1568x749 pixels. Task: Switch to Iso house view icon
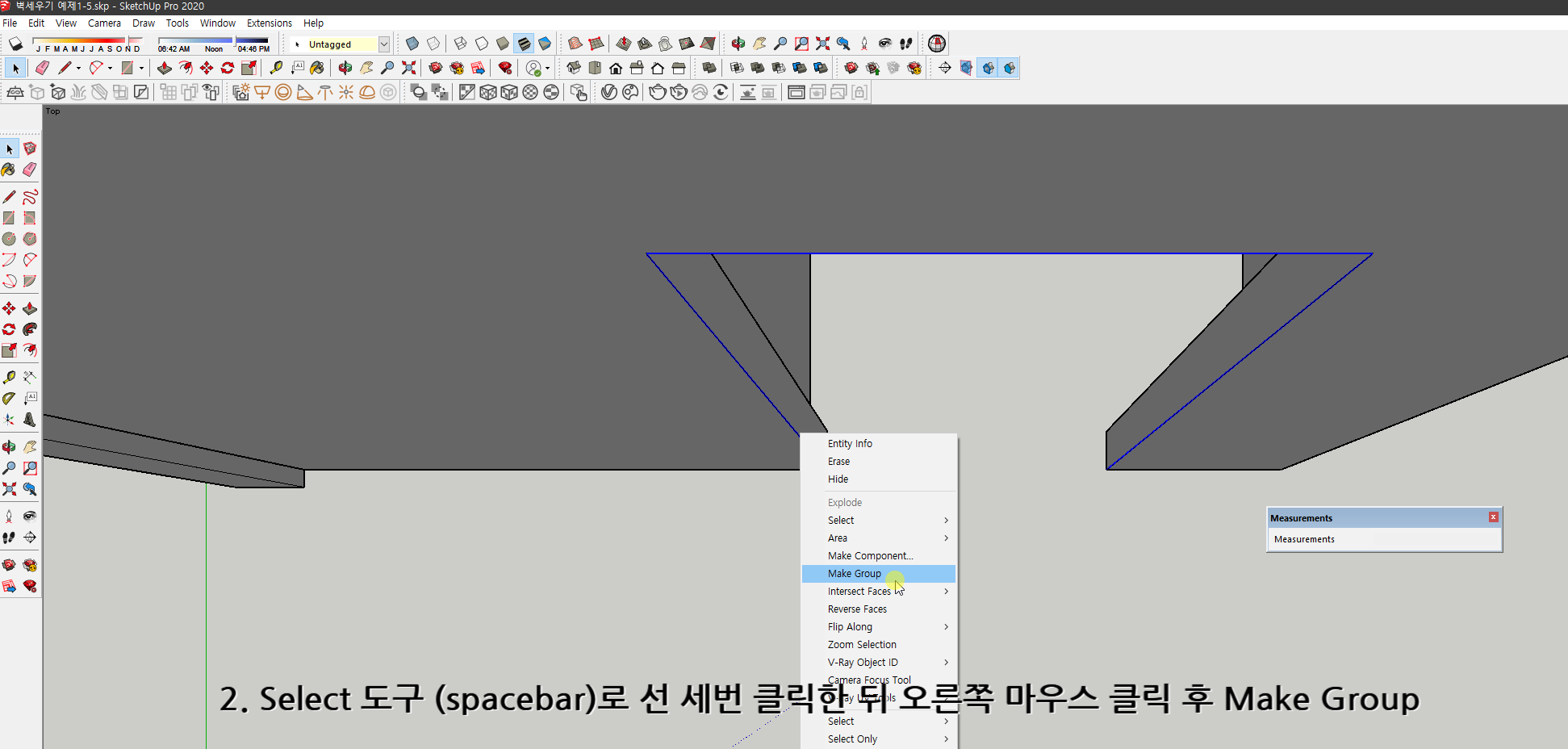(574, 68)
